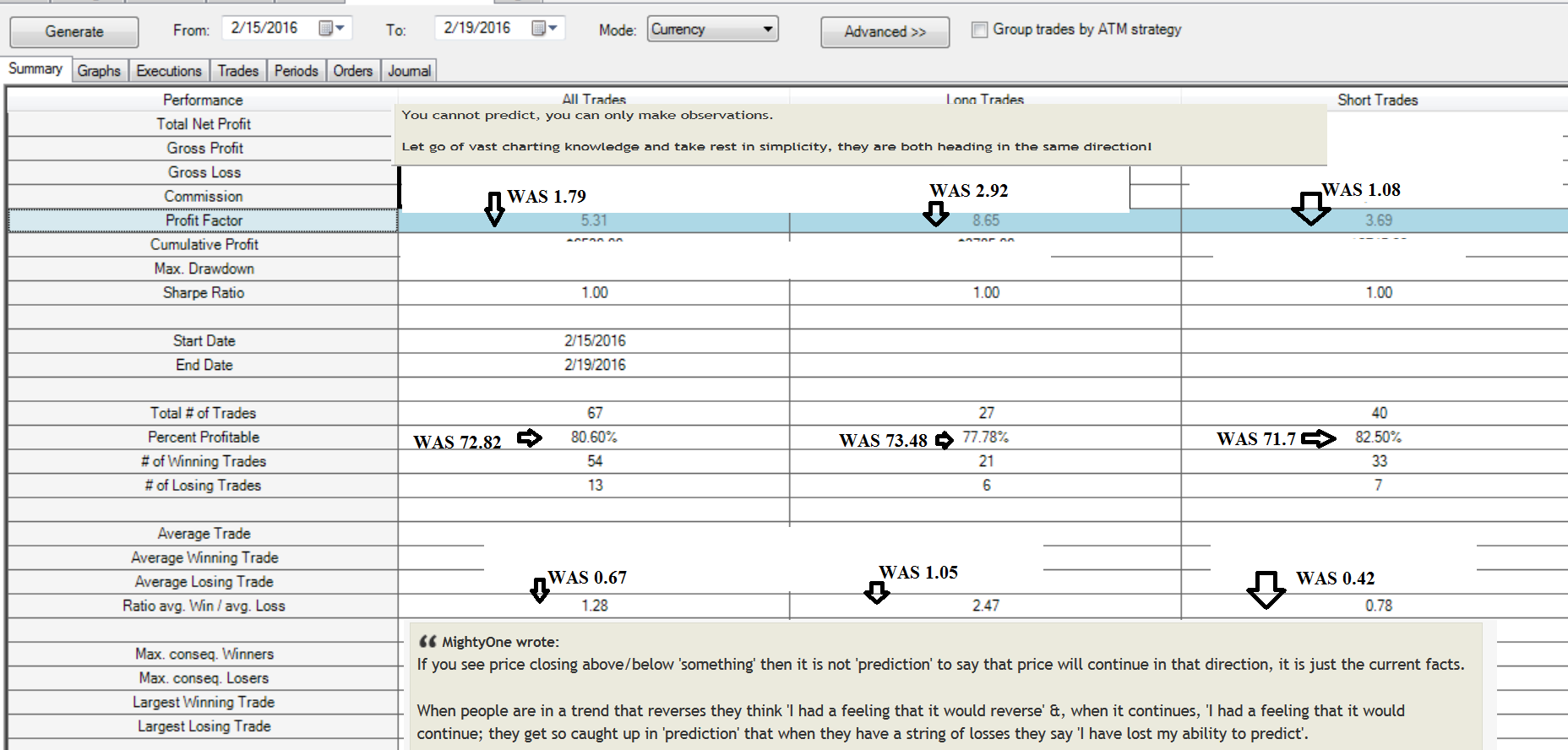Click the Cumulative Profit row label

tap(204, 244)
